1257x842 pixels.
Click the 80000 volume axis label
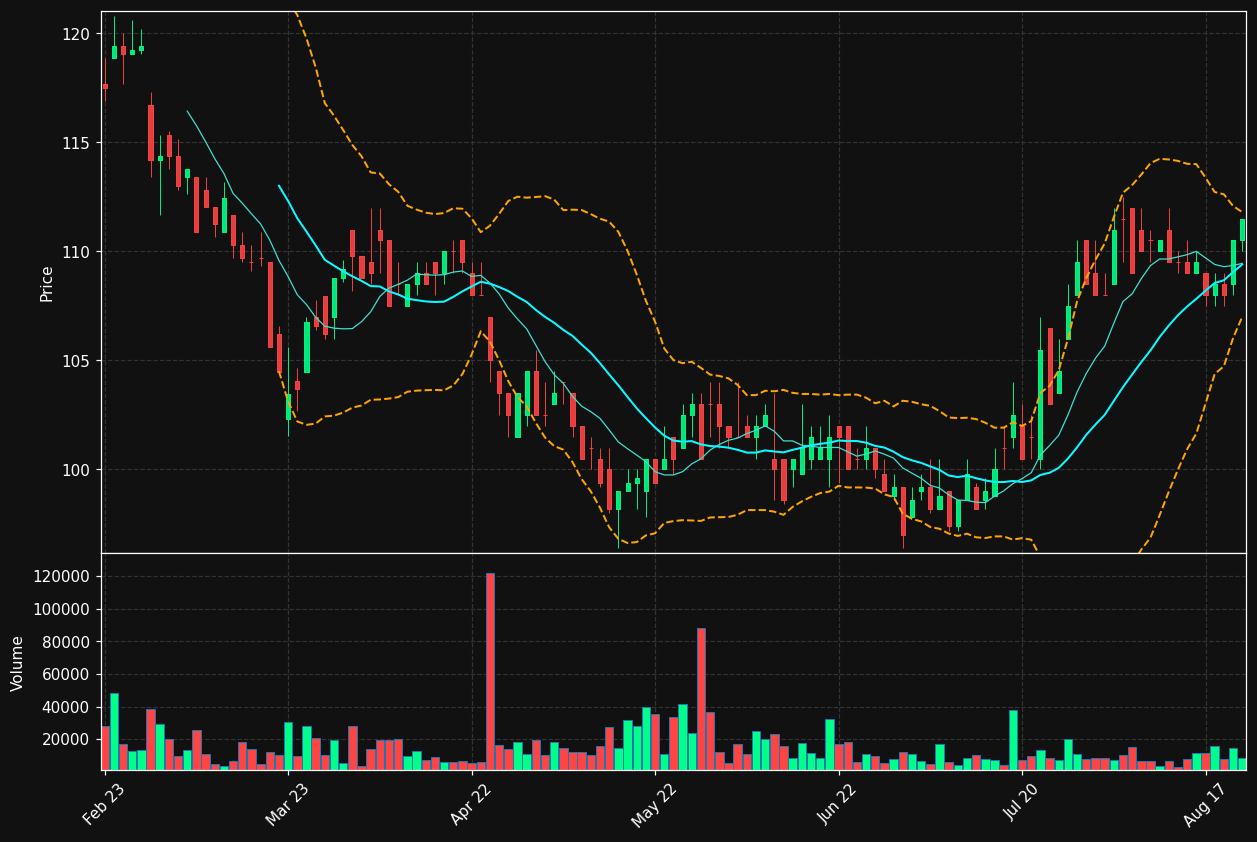click(x=67, y=642)
